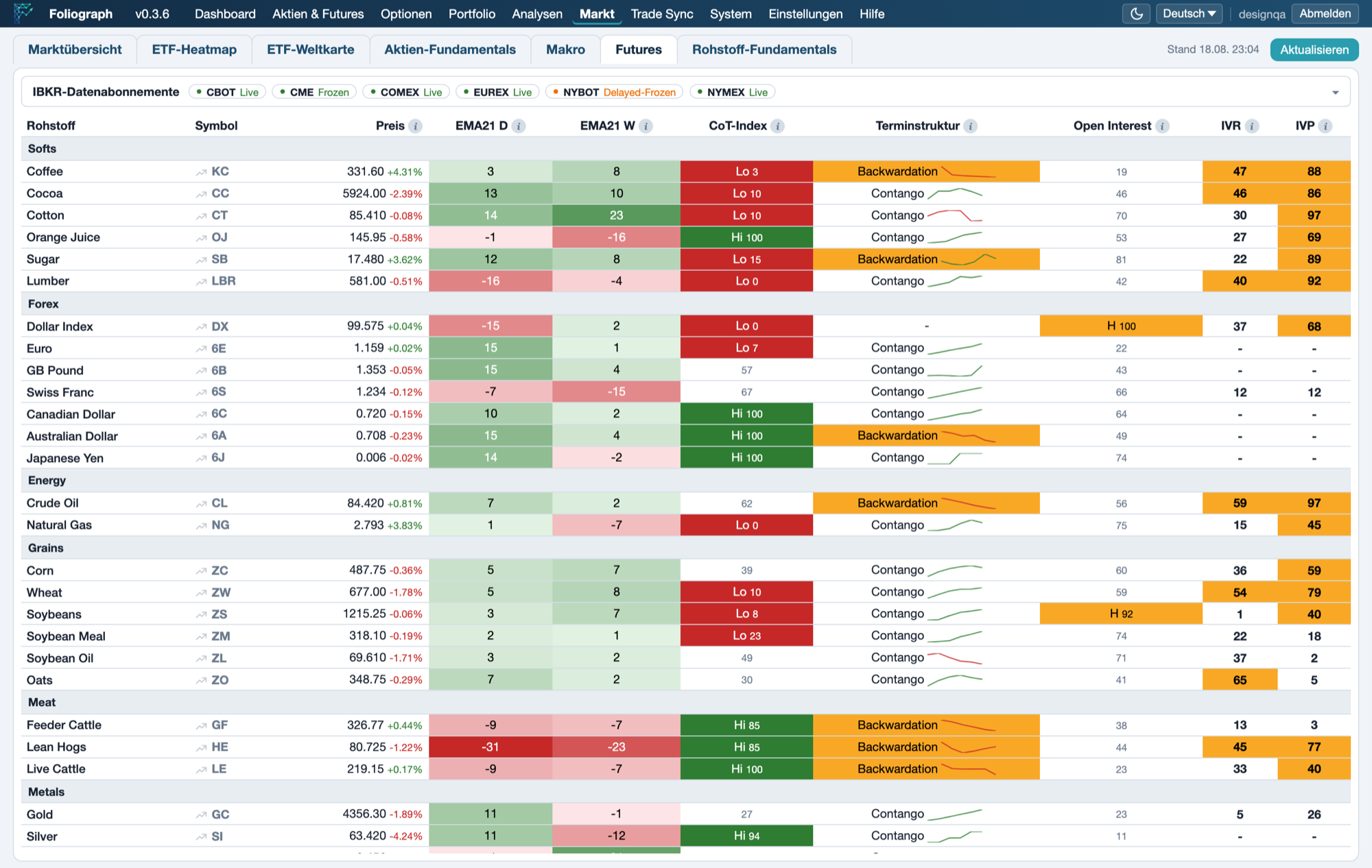Select the Orange Juice row name
Viewport: 1372px width, 868px height.
pos(63,237)
